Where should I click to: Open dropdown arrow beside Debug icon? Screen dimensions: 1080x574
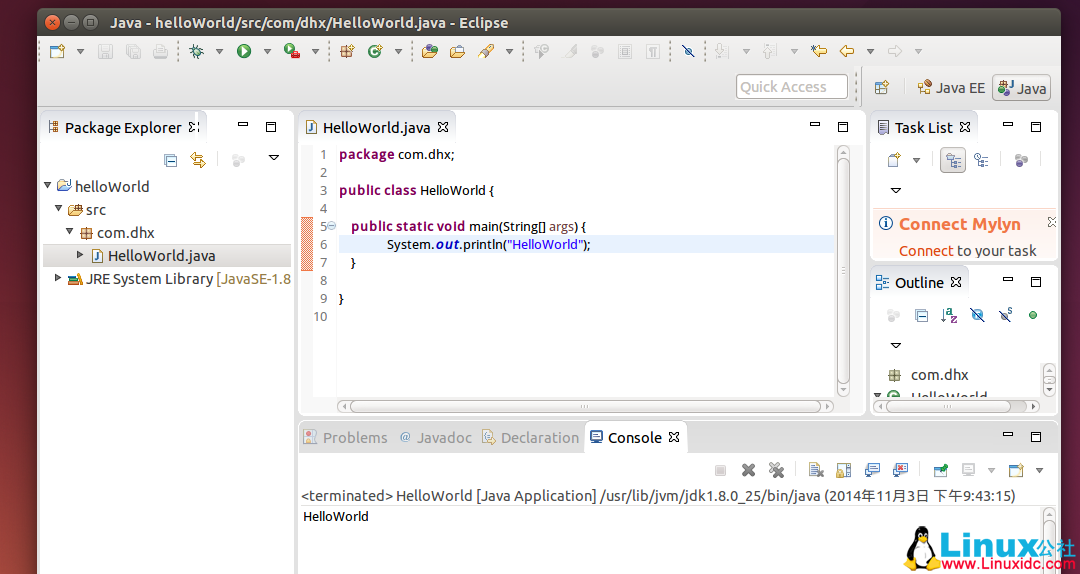pyautogui.click(x=219, y=52)
